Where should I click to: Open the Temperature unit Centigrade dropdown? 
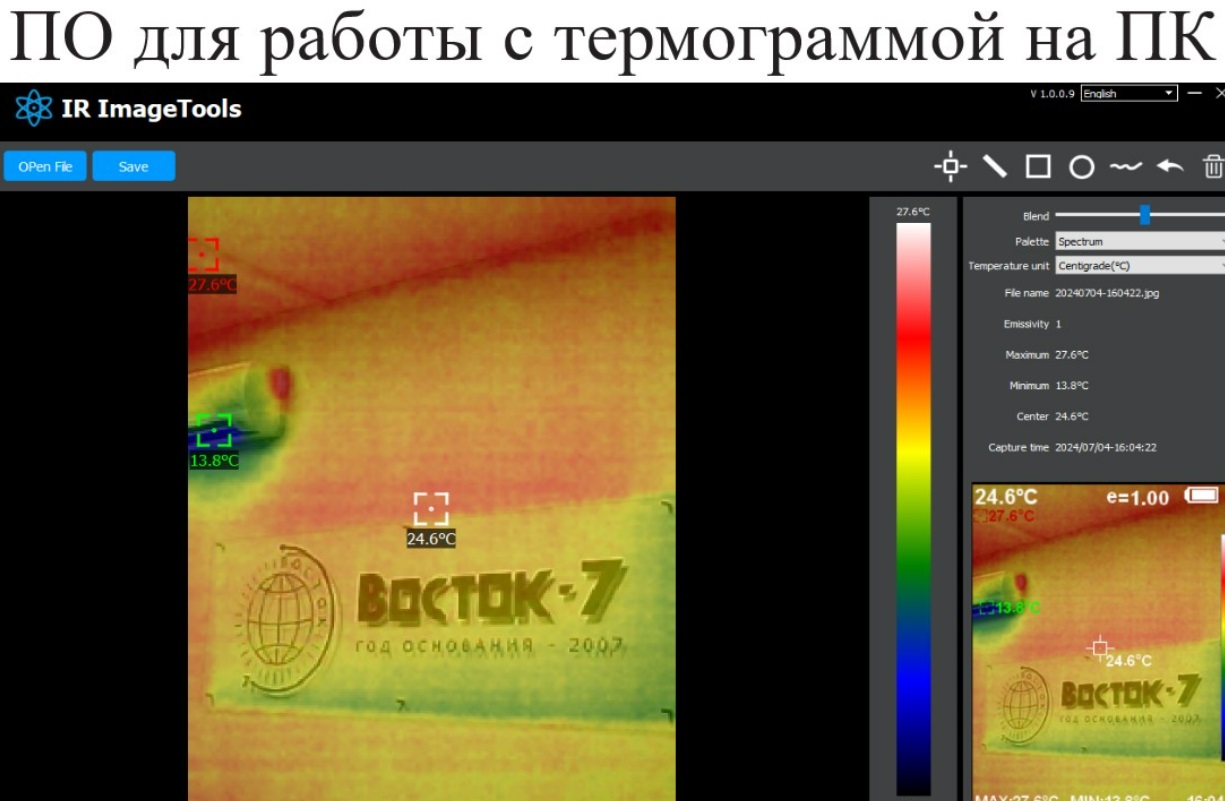click(1139, 266)
